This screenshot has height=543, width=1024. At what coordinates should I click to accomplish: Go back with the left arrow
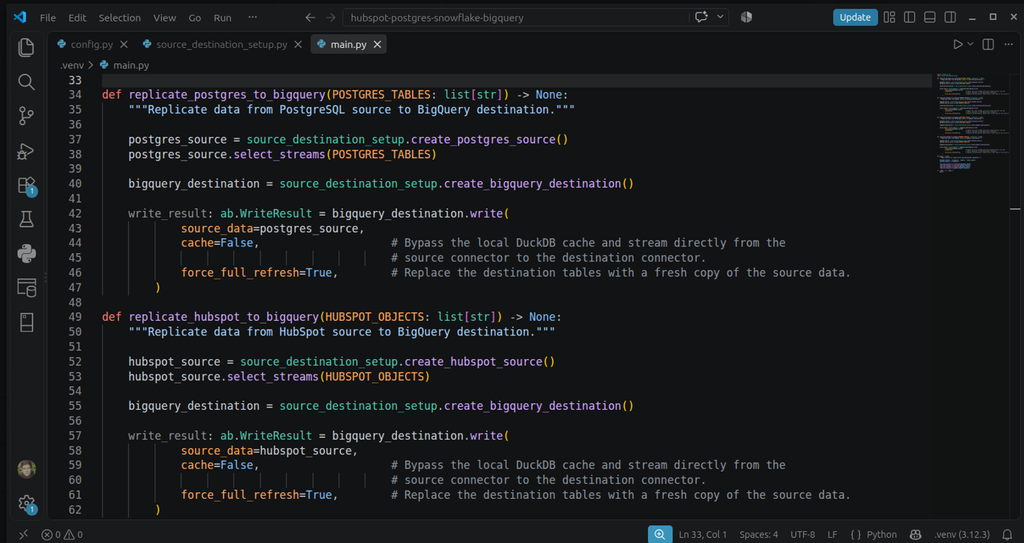click(x=310, y=18)
